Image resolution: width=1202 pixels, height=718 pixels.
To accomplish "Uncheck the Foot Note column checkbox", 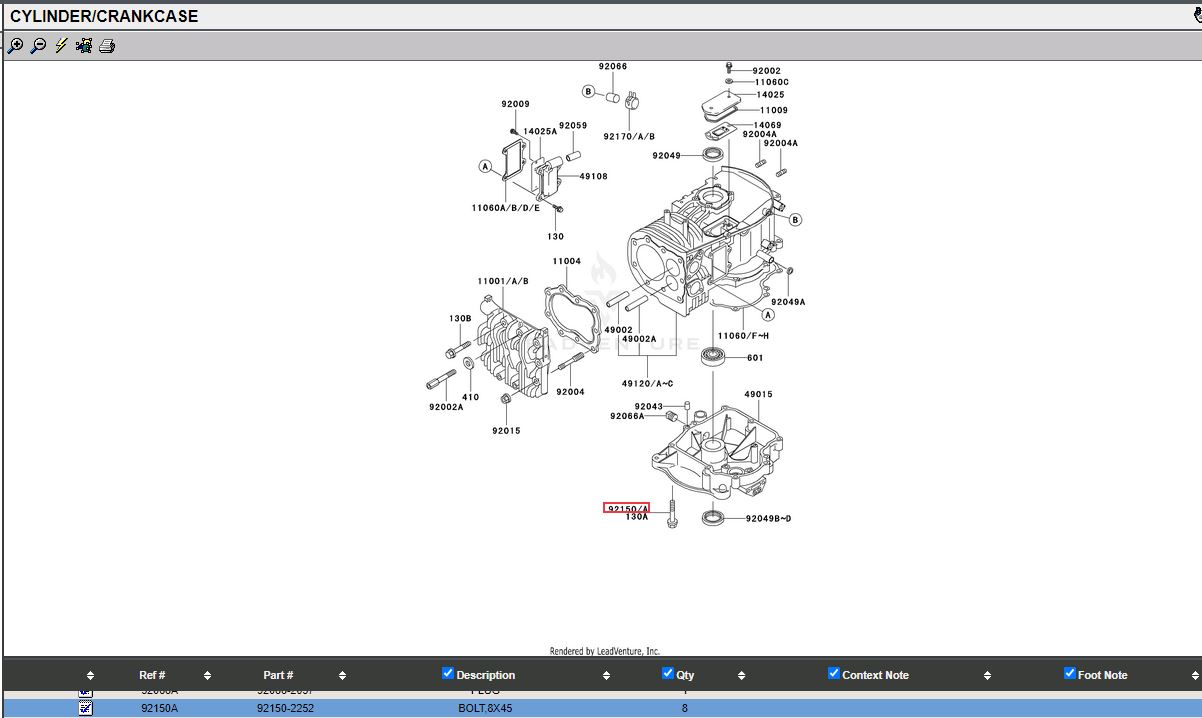I will (1070, 673).
